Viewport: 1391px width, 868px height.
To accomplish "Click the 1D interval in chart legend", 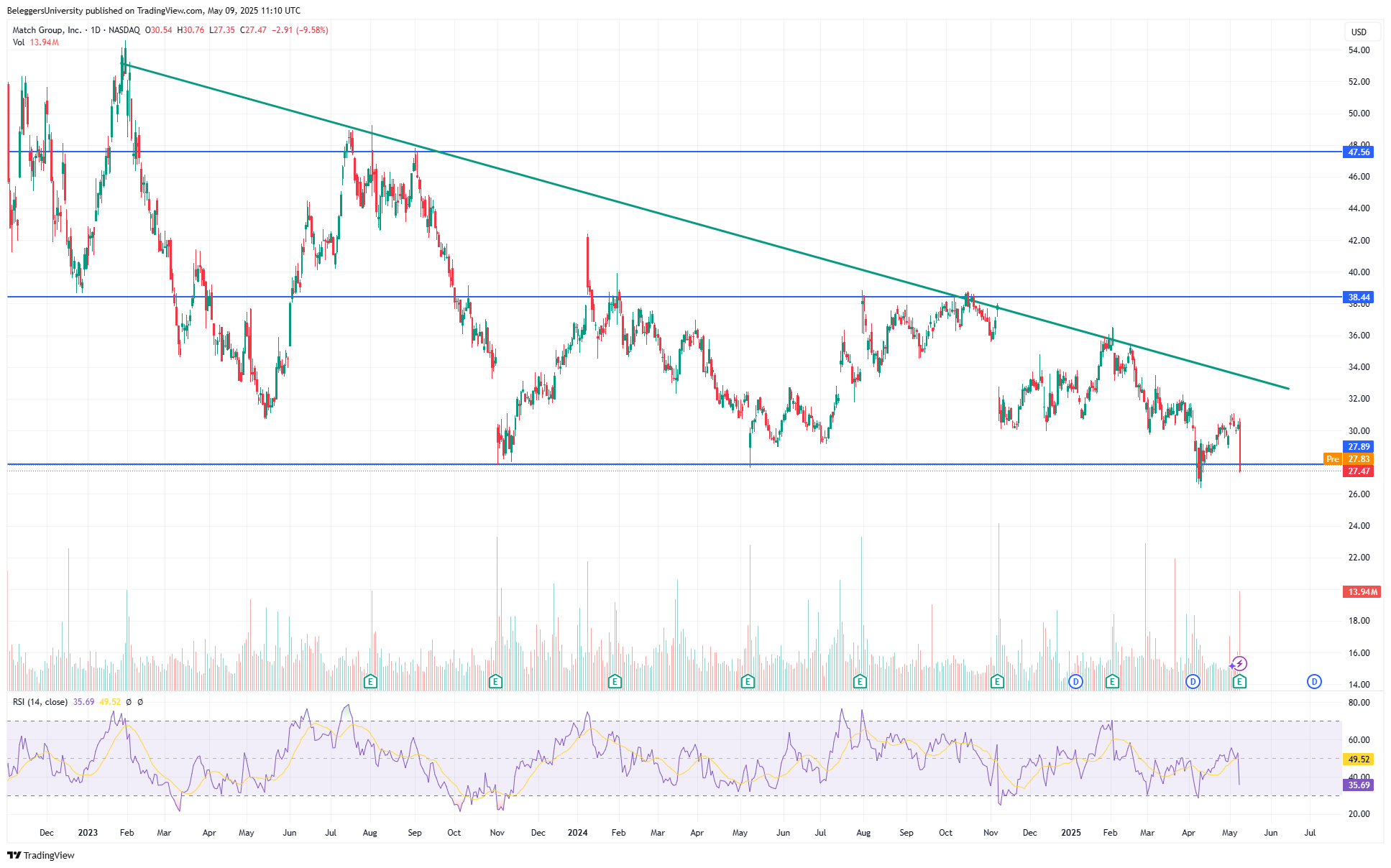I will tap(96, 30).
